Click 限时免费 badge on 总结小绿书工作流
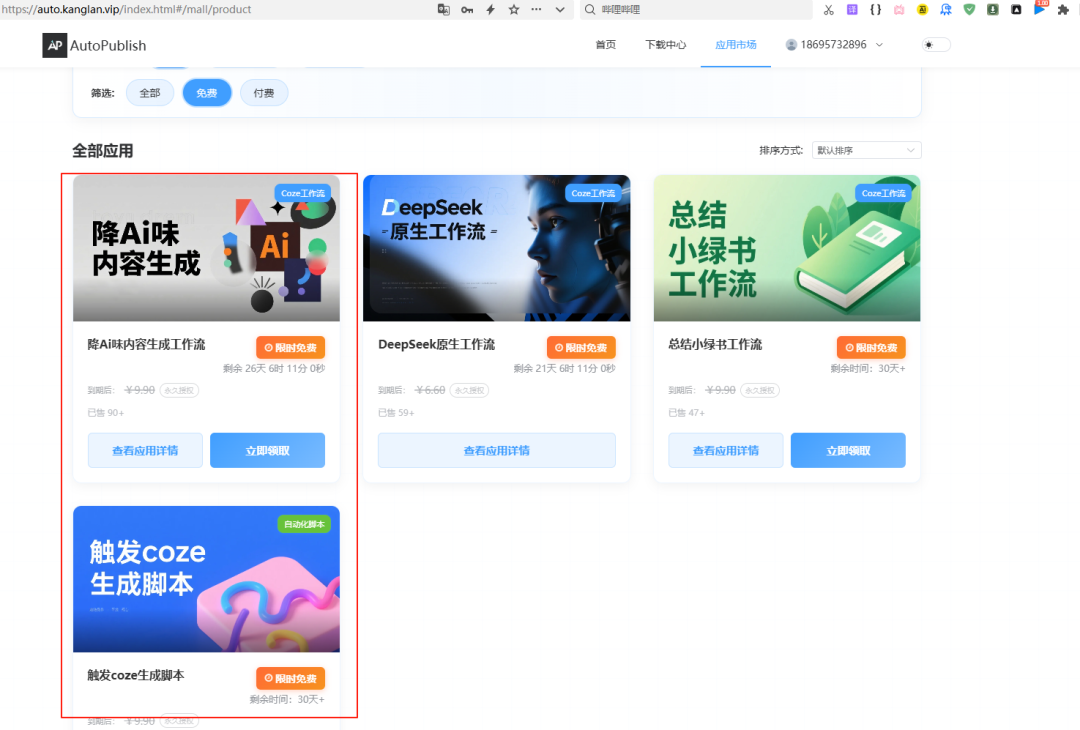The width and height of the screenshot is (1080, 730). pyautogui.click(x=871, y=348)
